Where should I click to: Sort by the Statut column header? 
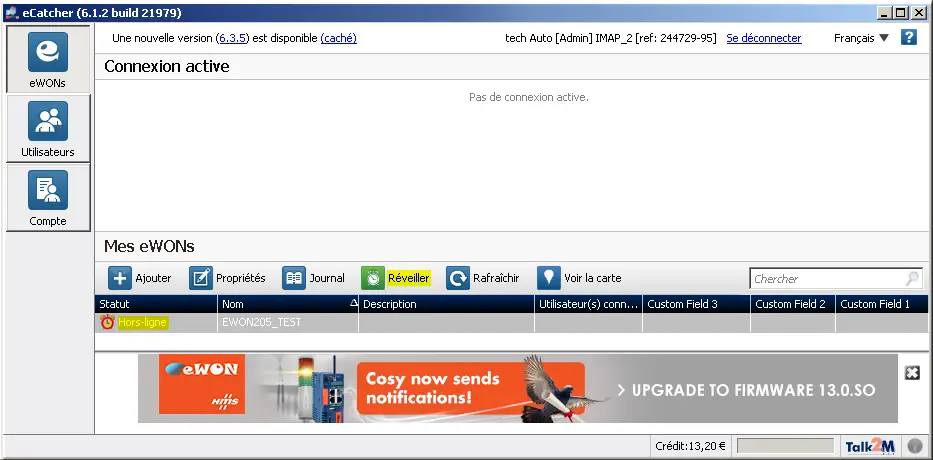(x=156, y=304)
